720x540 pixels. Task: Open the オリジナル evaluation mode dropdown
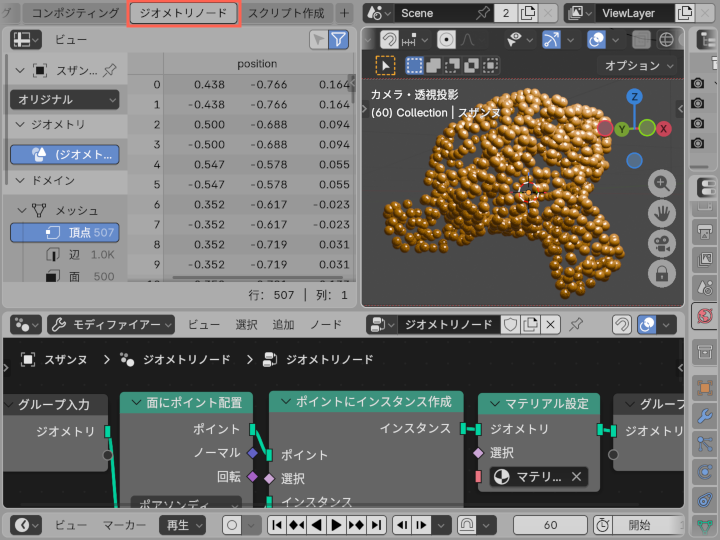[65, 100]
